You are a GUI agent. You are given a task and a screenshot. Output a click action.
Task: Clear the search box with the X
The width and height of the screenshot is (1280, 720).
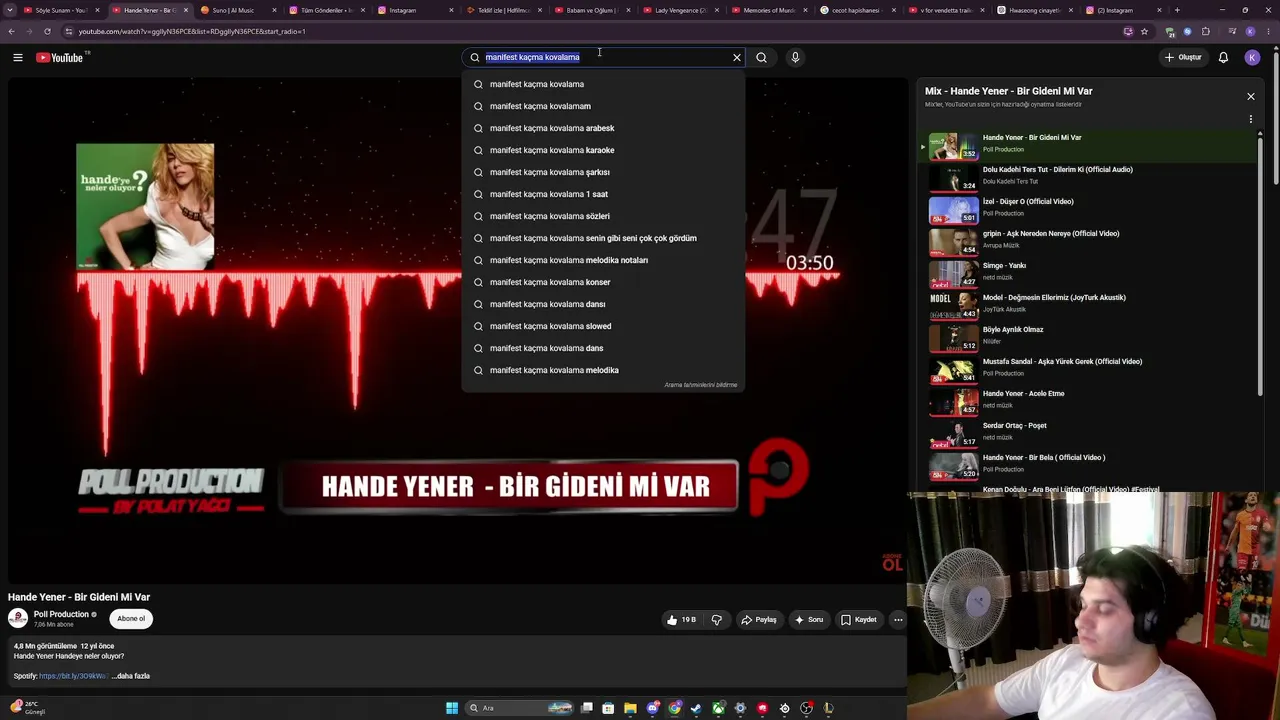(737, 58)
